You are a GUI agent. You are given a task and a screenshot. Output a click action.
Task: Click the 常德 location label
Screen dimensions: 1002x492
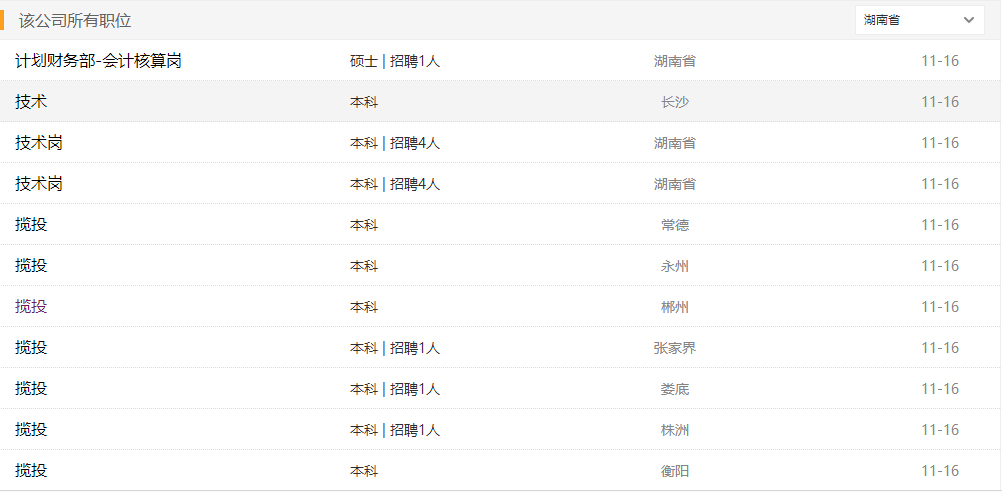click(675, 225)
